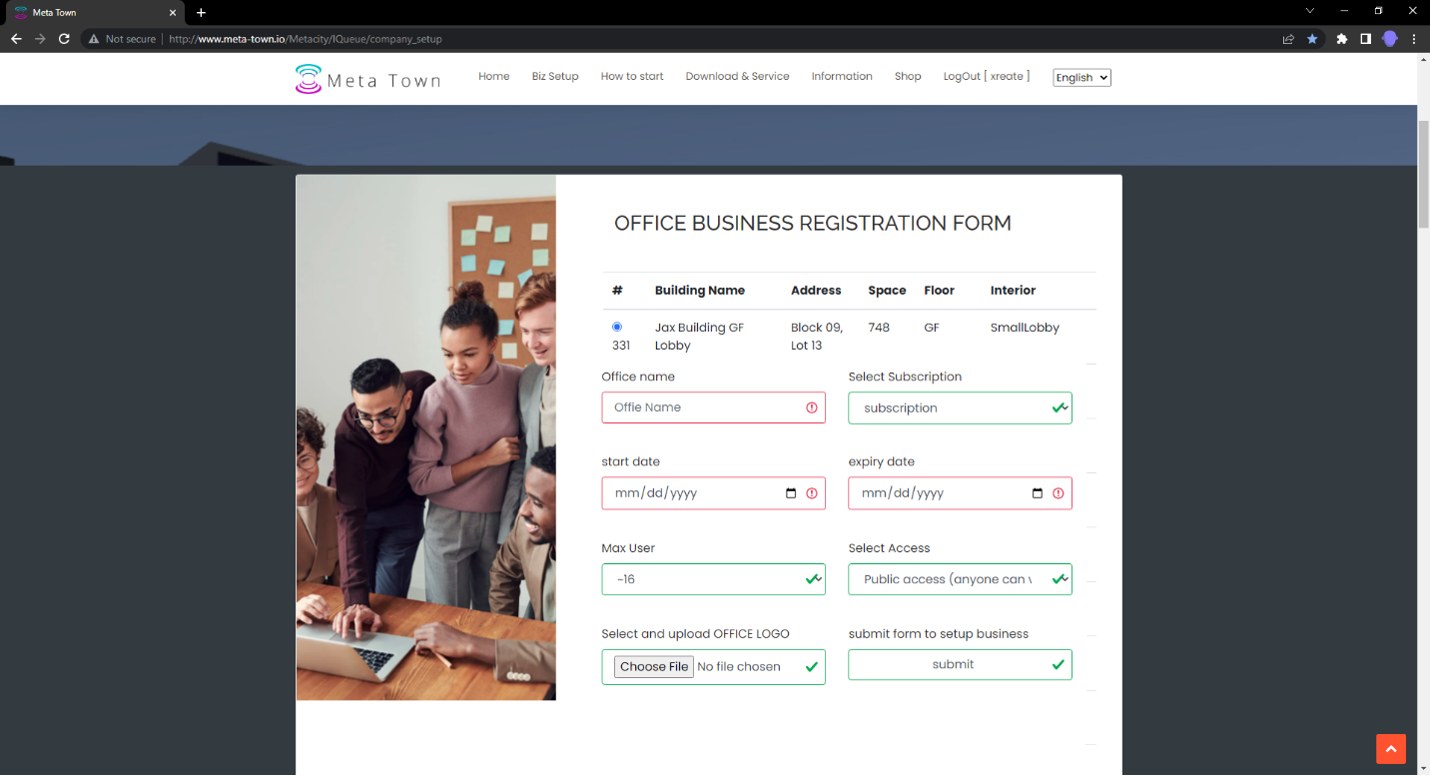Click the Meta Town logo
The height and width of the screenshot is (779, 1430).
click(367, 79)
